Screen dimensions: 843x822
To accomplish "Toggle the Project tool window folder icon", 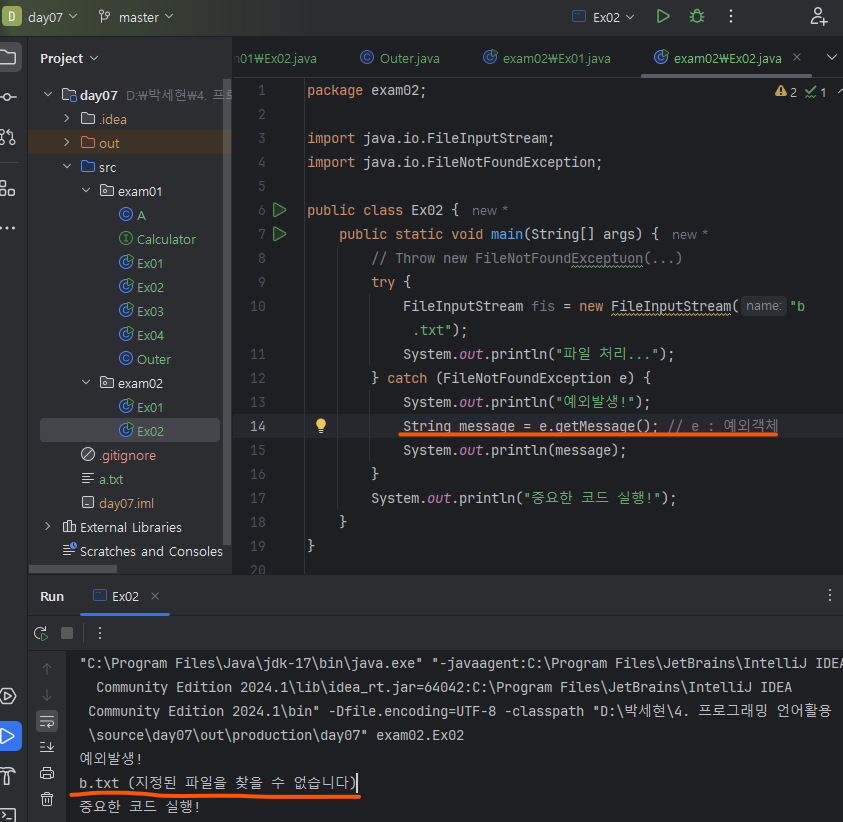I will point(8,57).
